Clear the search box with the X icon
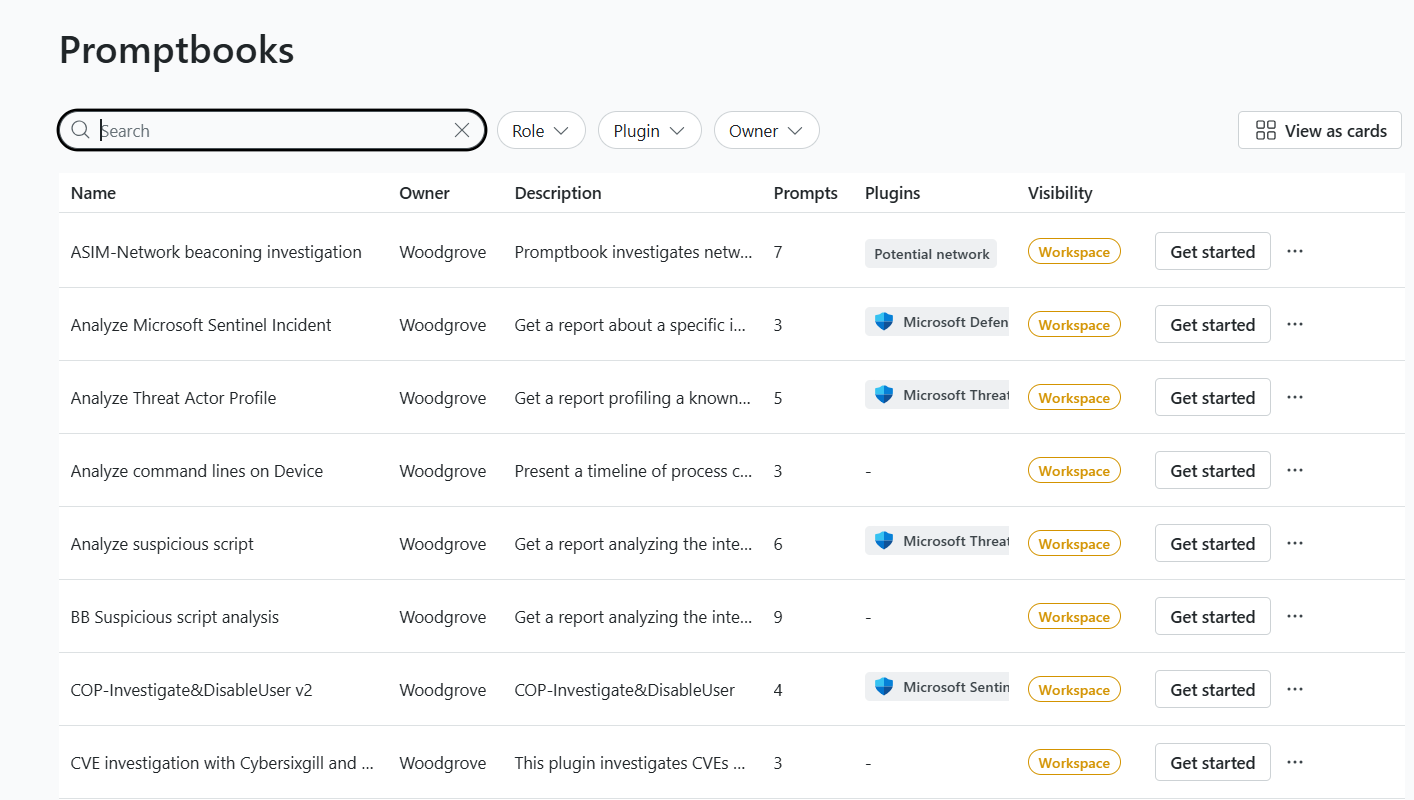The image size is (1414, 800). (462, 130)
